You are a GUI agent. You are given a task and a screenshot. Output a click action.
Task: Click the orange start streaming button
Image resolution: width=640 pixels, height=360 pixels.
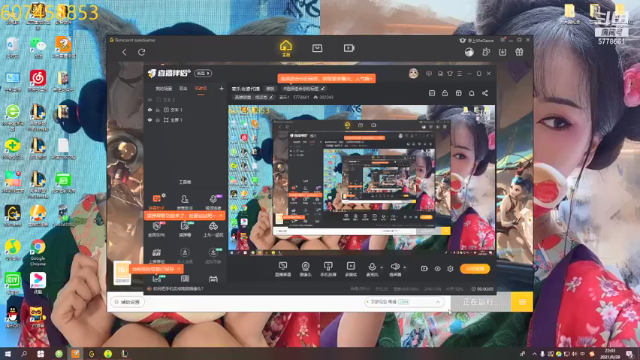pyautogui.click(x=475, y=269)
